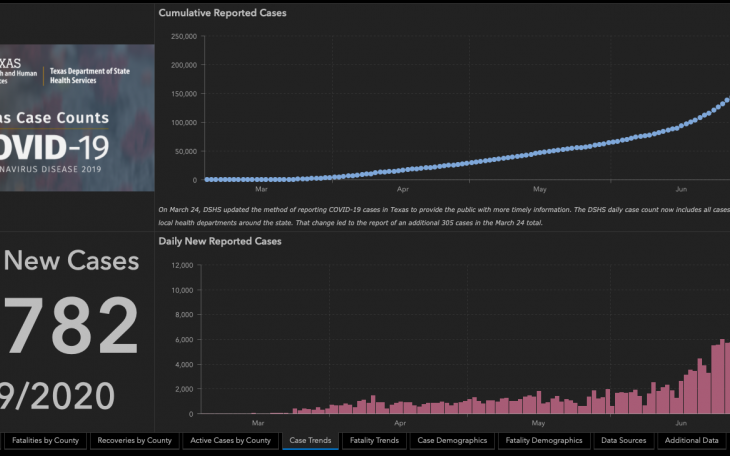Screen dimensions: 730x456
Task: Select the Cumulative Reported Cases chart title
Action: pyautogui.click(x=222, y=14)
